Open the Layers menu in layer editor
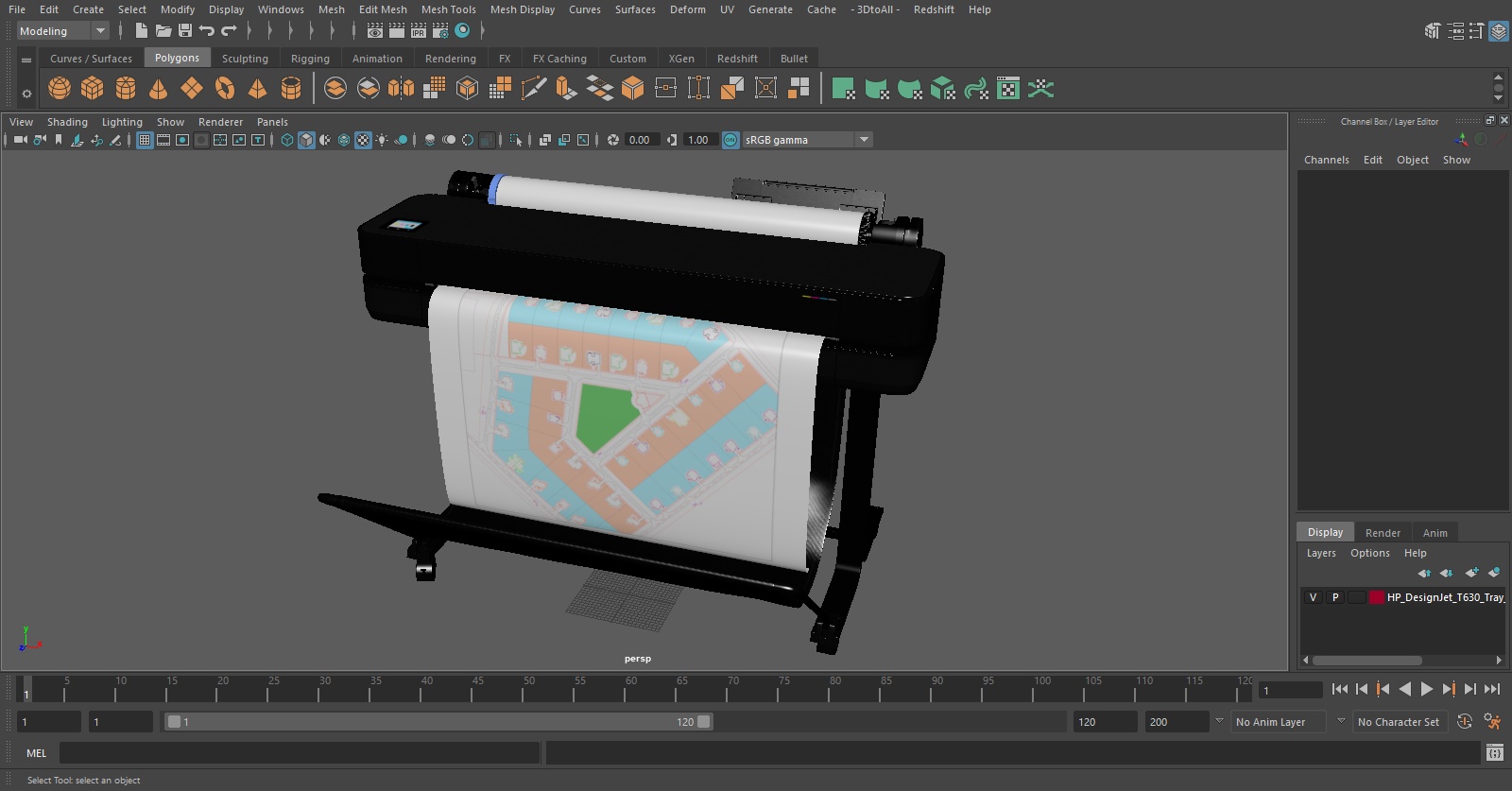Screen dimensions: 1512x791 click(1321, 553)
